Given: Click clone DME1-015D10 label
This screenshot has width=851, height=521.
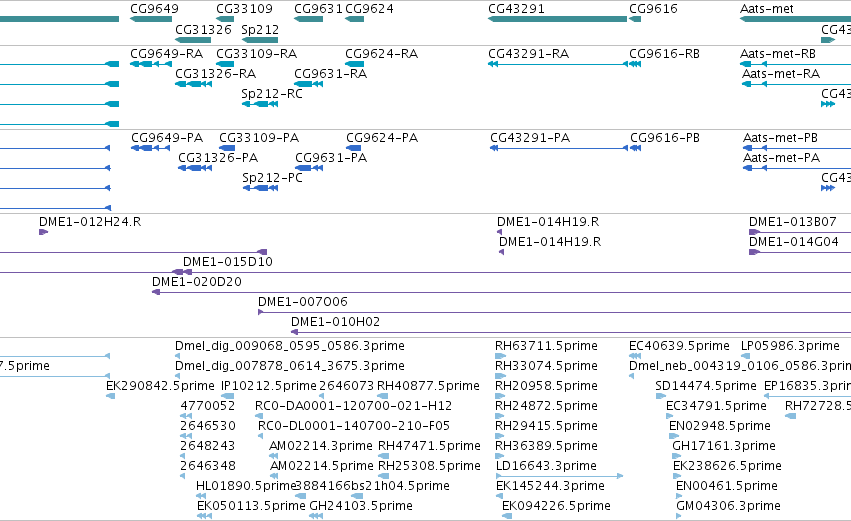Looking at the screenshot, I should [x=228, y=262].
